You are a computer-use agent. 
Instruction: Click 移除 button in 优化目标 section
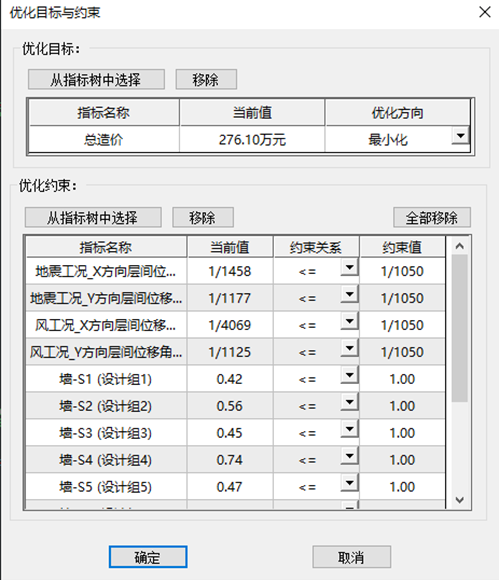click(x=206, y=79)
